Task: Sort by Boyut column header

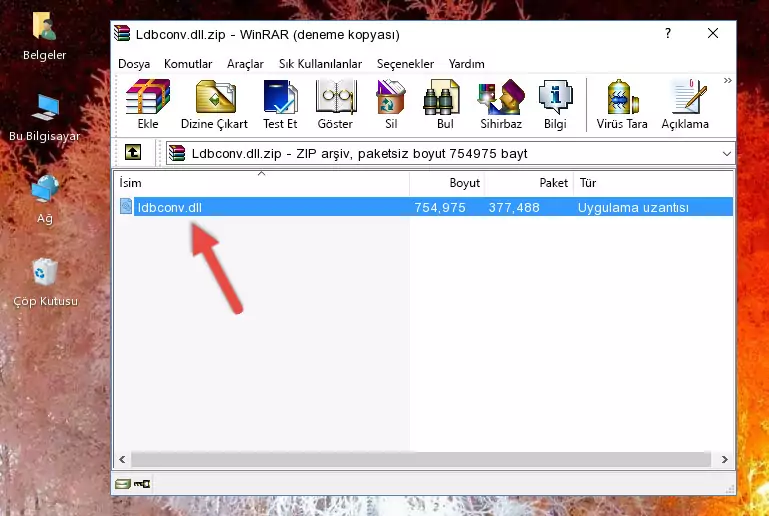Action: coord(447,183)
